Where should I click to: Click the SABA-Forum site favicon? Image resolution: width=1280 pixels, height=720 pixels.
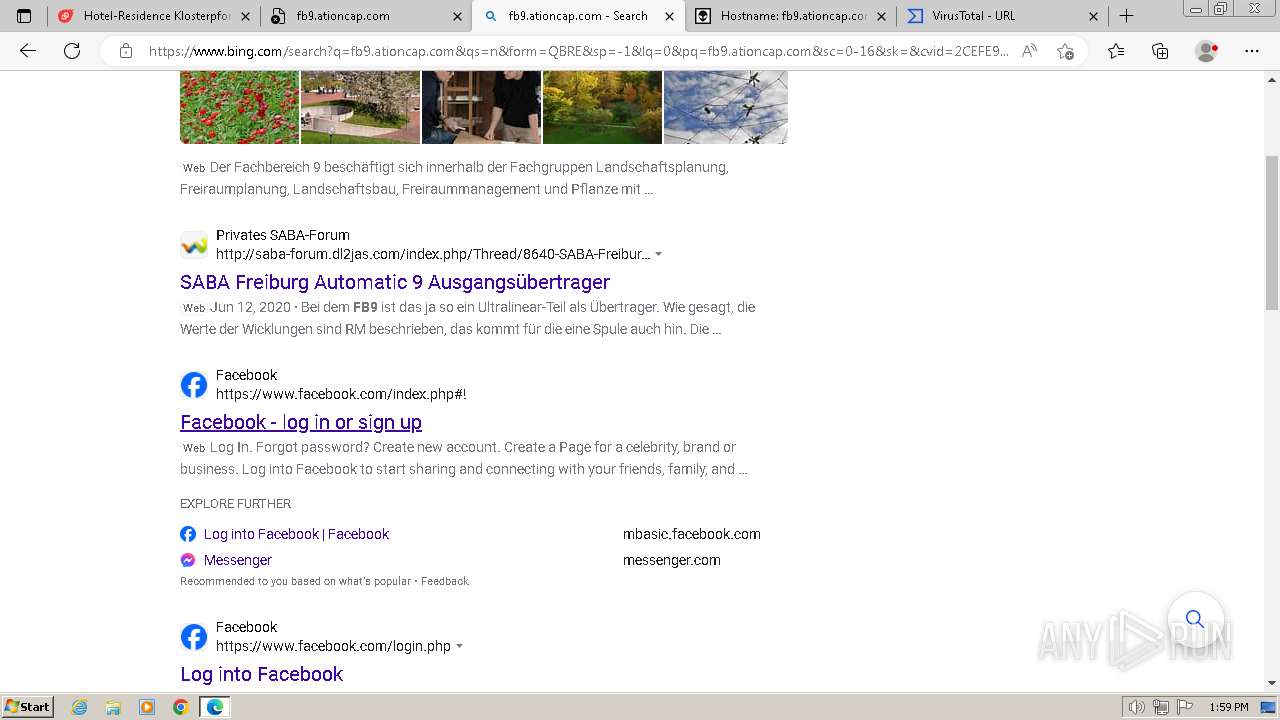click(194, 245)
